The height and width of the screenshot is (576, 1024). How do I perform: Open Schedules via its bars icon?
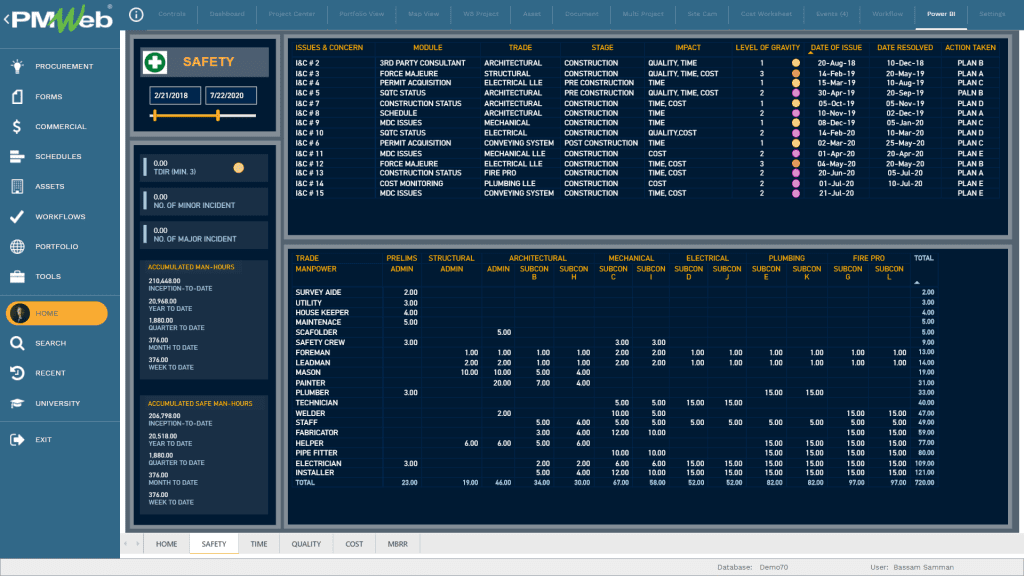click(17, 157)
